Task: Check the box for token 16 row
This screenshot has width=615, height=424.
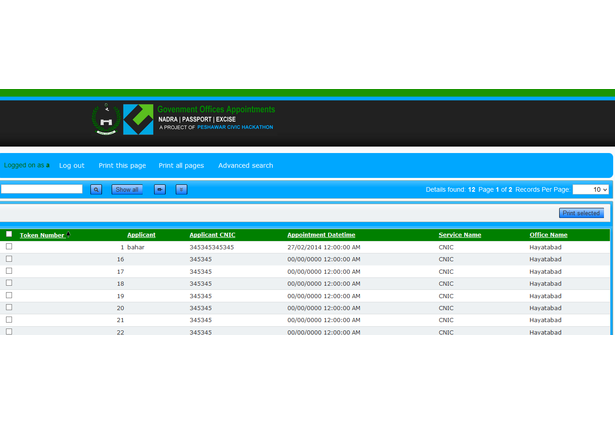Action: pyautogui.click(x=9, y=259)
